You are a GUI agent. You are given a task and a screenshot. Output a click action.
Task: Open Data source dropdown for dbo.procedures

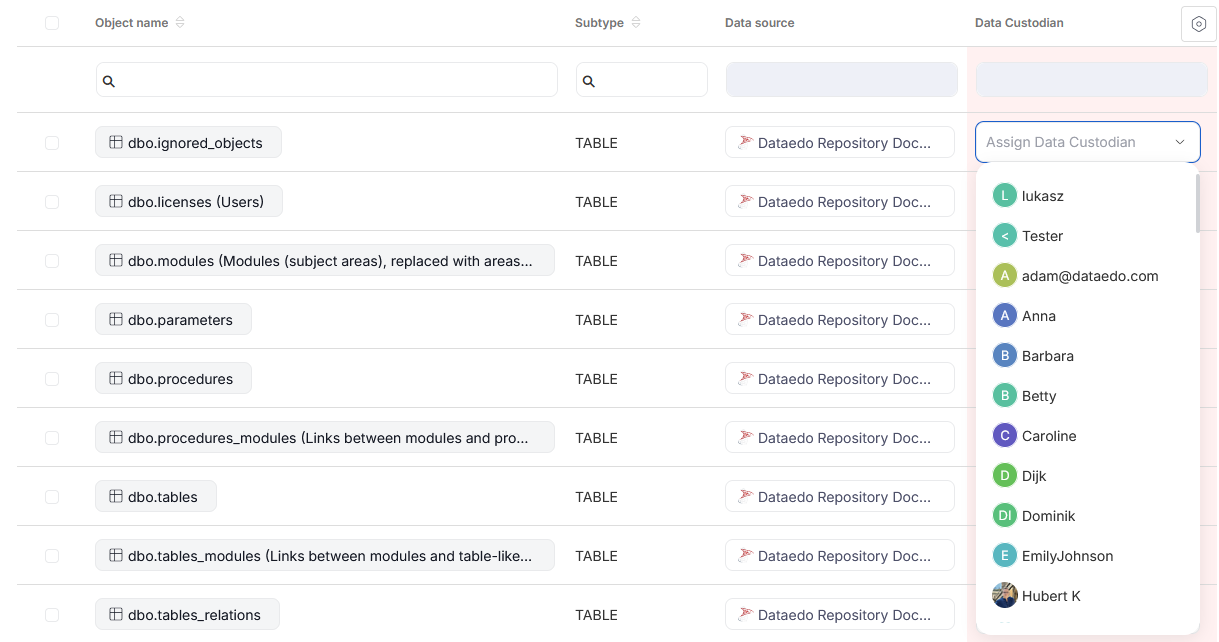click(x=840, y=379)
